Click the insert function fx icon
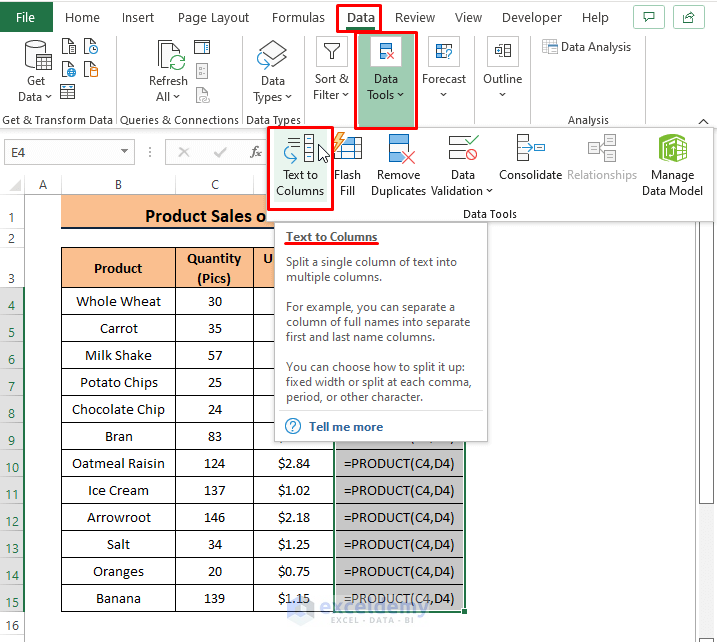 coord(257,153)
